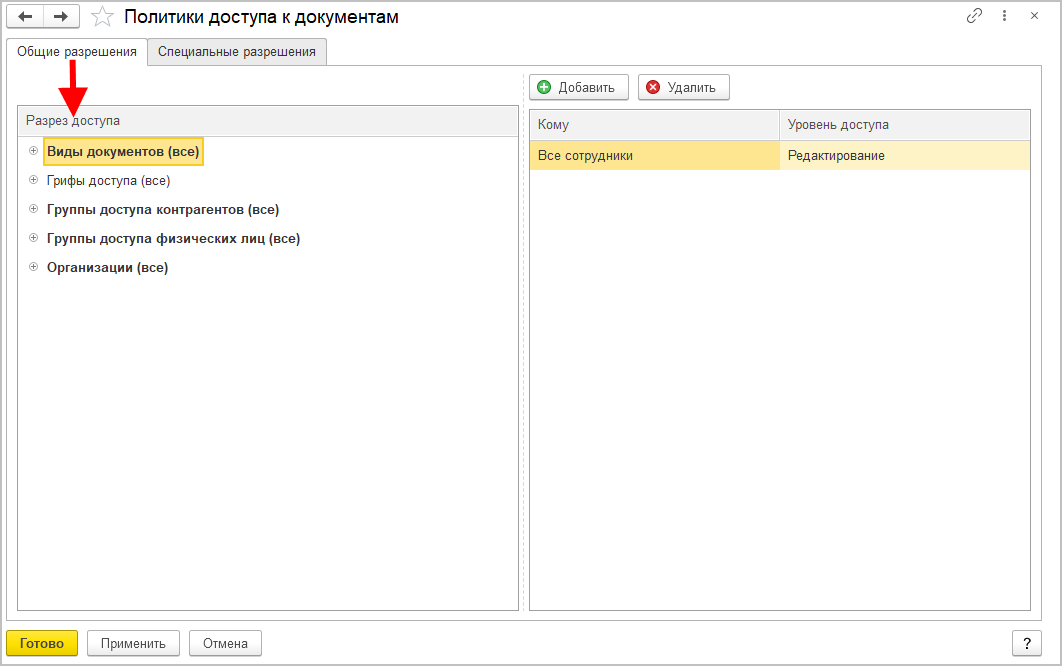Expand the Организации (все) node
The image size is (1062, 666).
[34, 268]
